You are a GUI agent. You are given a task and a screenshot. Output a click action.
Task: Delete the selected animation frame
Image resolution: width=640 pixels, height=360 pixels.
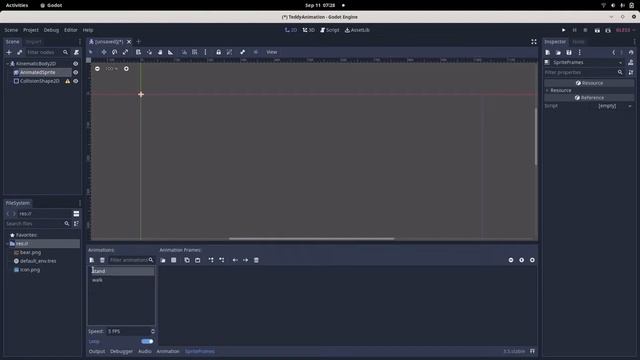(256, 260)
